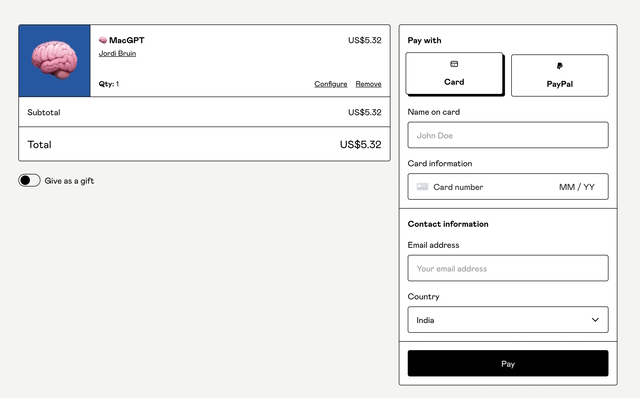Click the PayPal logo icon

pyautogui.click(x=560, y=66)
